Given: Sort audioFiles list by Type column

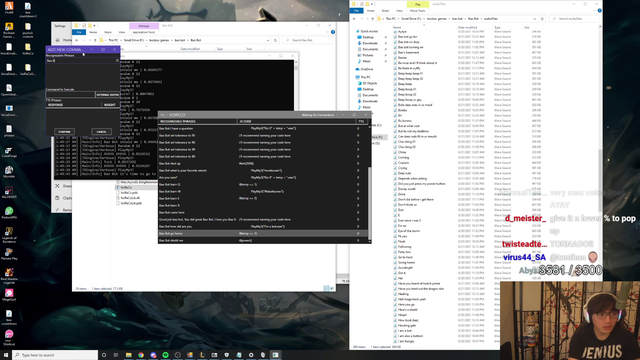Looking at the screenshot, I should pos(508,27).
